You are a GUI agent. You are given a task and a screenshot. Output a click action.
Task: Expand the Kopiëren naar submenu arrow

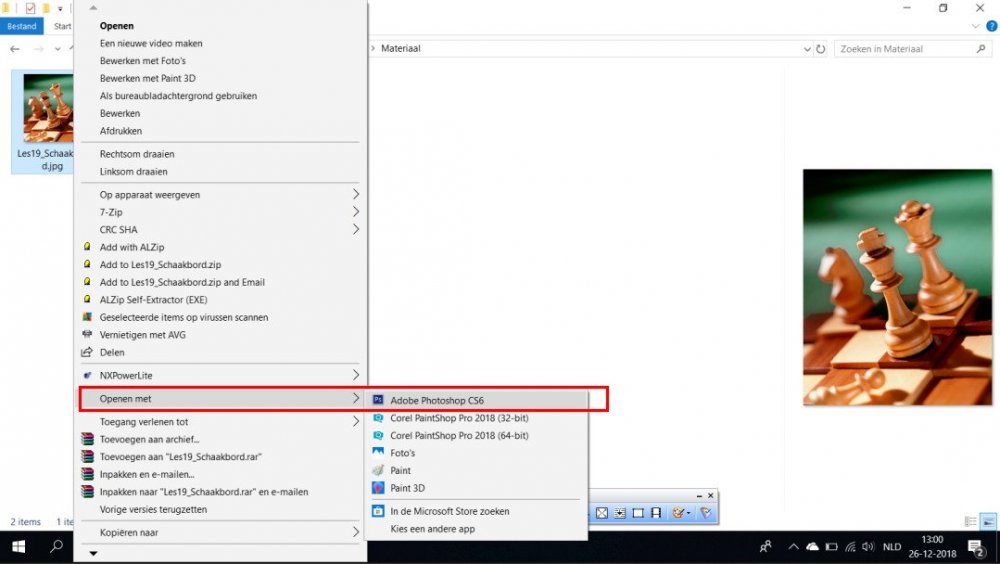(x=355, y=533)
